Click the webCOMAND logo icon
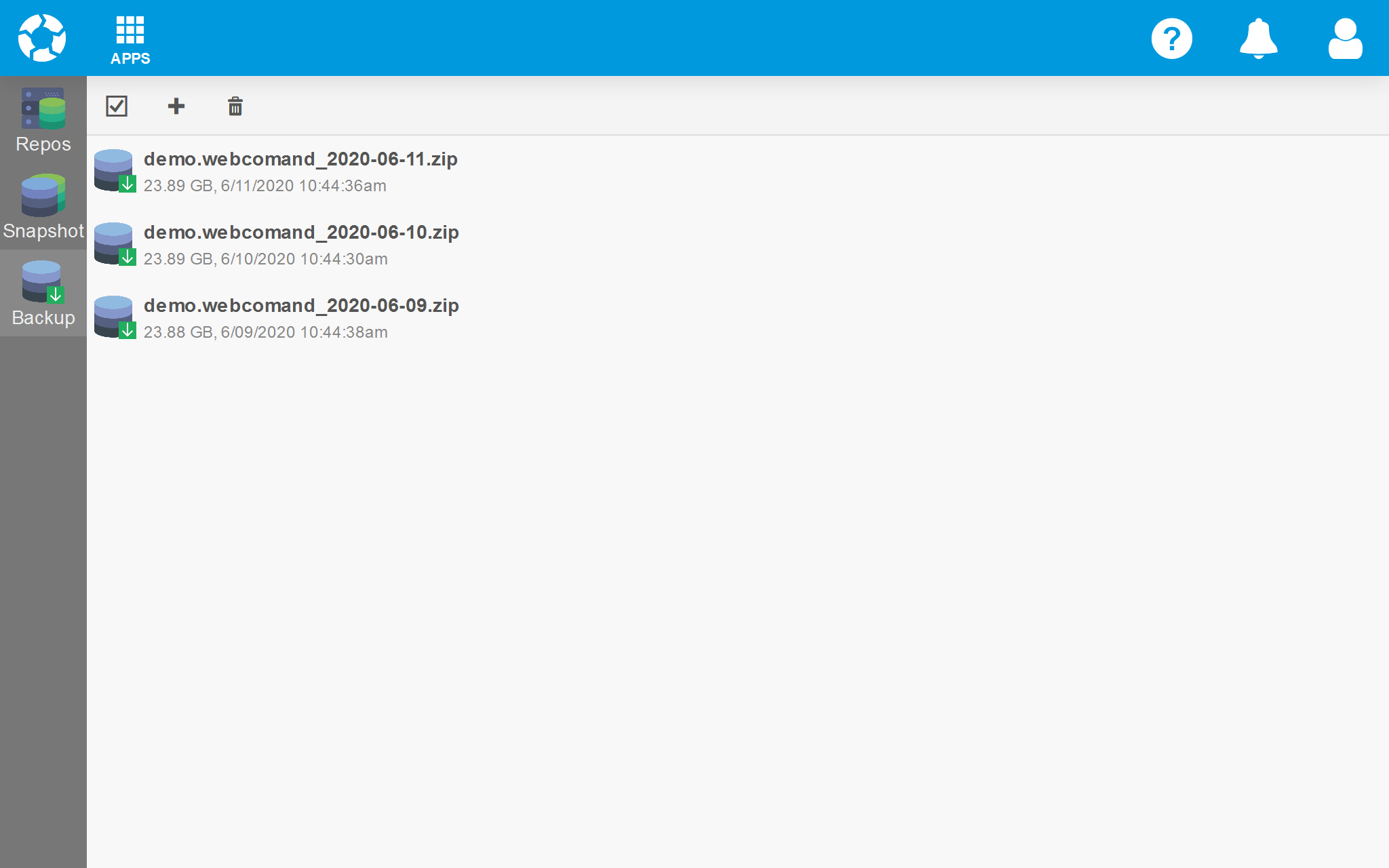Viewport: 1389px width, 868px height. pos(42,38)
